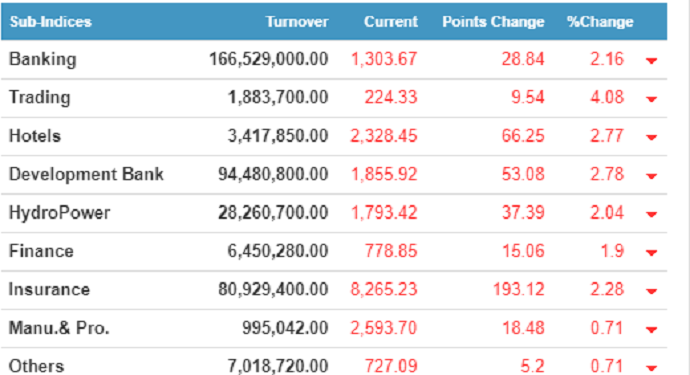Click the red down arrow in Trading row
The image size is (690, 375).
click(651, 99)
